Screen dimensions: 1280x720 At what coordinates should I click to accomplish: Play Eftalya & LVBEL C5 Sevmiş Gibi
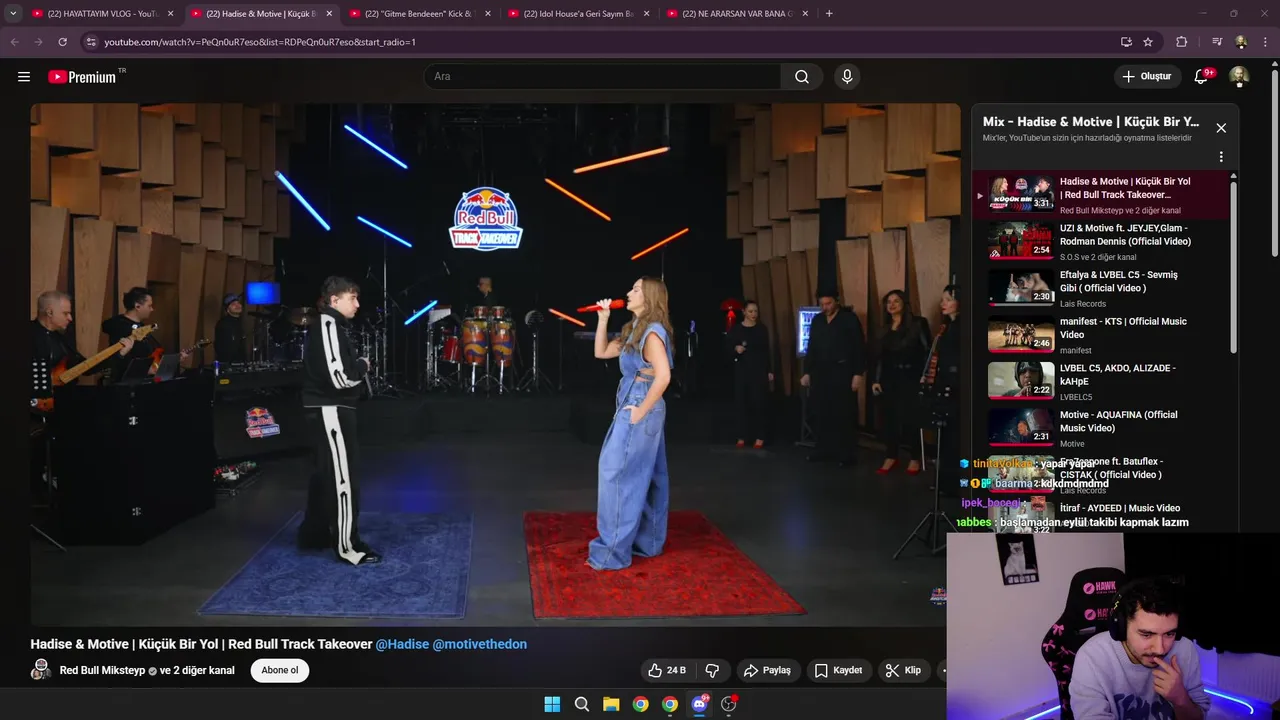pyautogui.click(x=1100, y=288)
